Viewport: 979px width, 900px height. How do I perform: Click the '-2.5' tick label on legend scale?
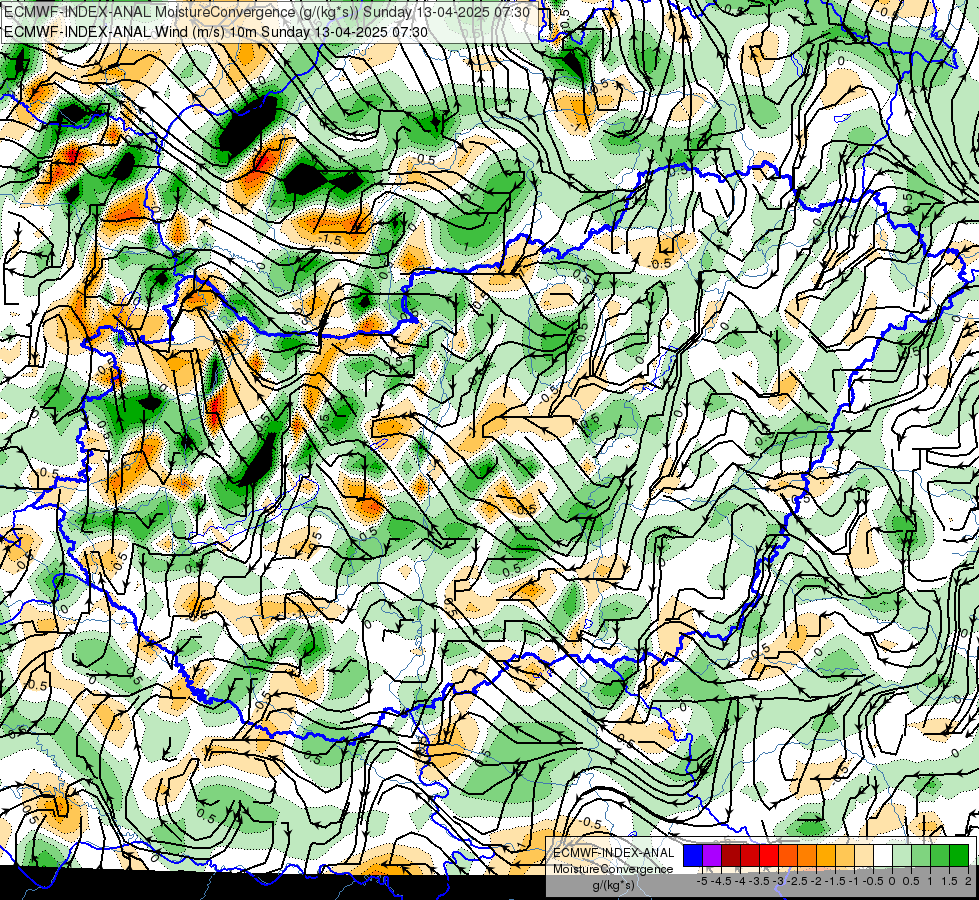coord(797,881)
